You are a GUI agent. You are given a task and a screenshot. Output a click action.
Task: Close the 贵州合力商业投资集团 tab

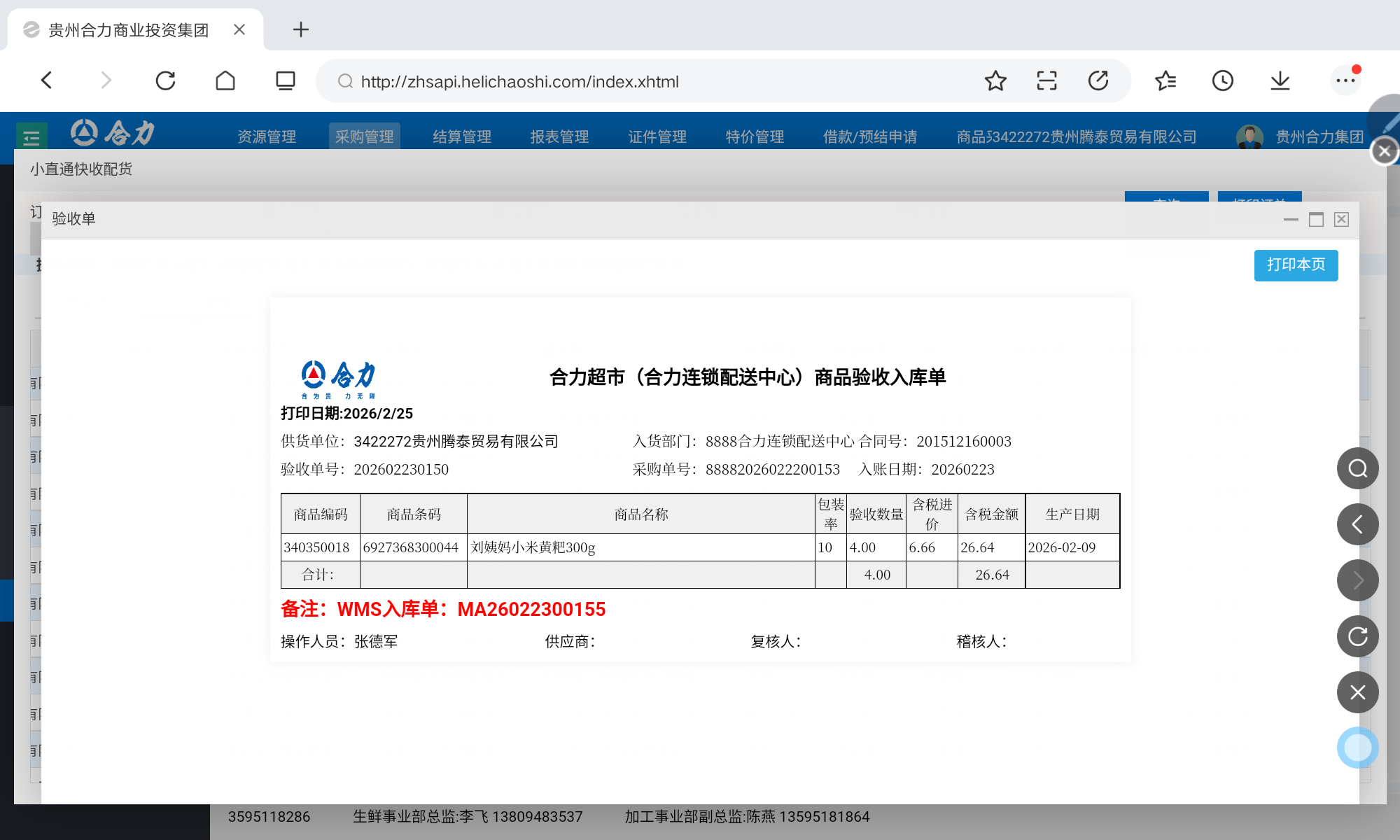(239, 29)
